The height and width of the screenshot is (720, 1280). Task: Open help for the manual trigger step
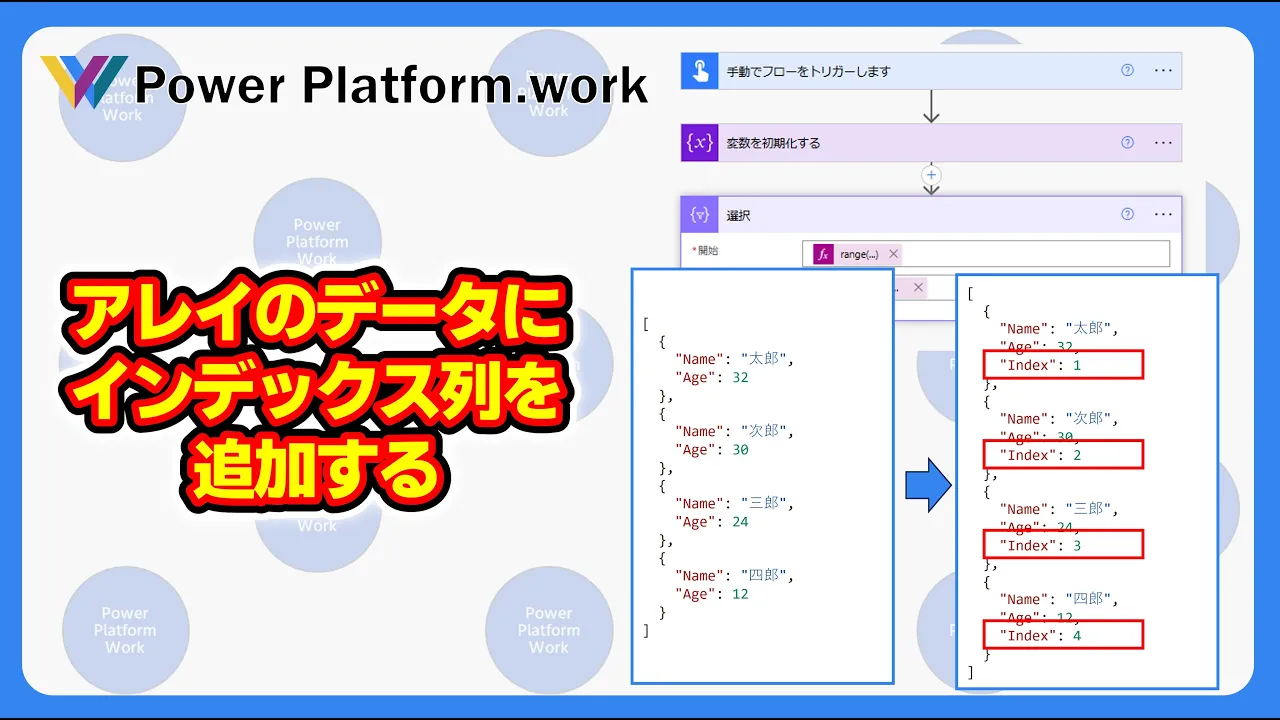(x=1127, y=71)
